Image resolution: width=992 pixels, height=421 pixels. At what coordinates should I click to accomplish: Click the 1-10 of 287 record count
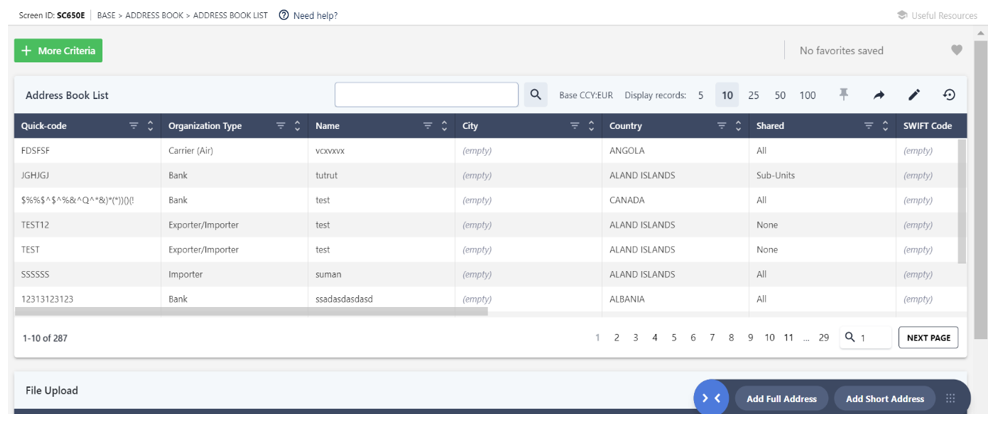[45, 338]
